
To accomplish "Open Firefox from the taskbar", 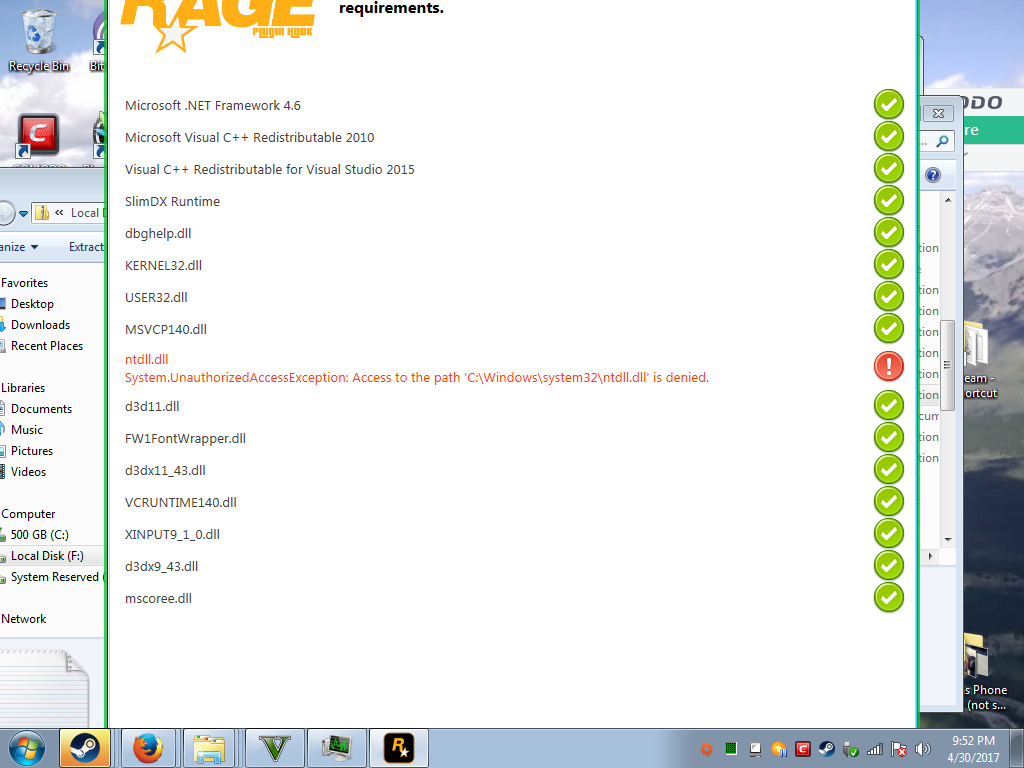I will pyautogui.click(x=148, y=748).
